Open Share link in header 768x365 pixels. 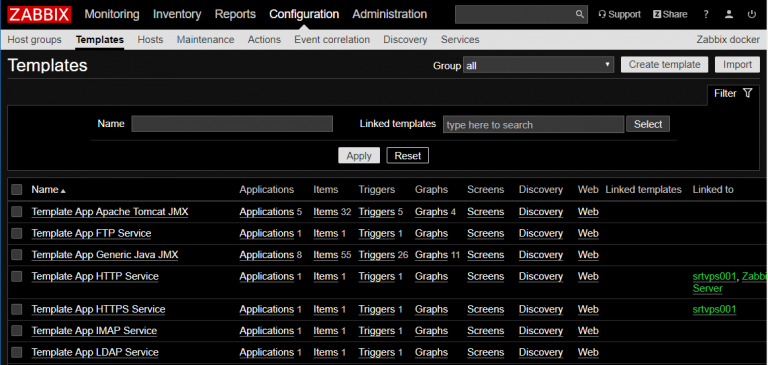[x=670, y=15]
